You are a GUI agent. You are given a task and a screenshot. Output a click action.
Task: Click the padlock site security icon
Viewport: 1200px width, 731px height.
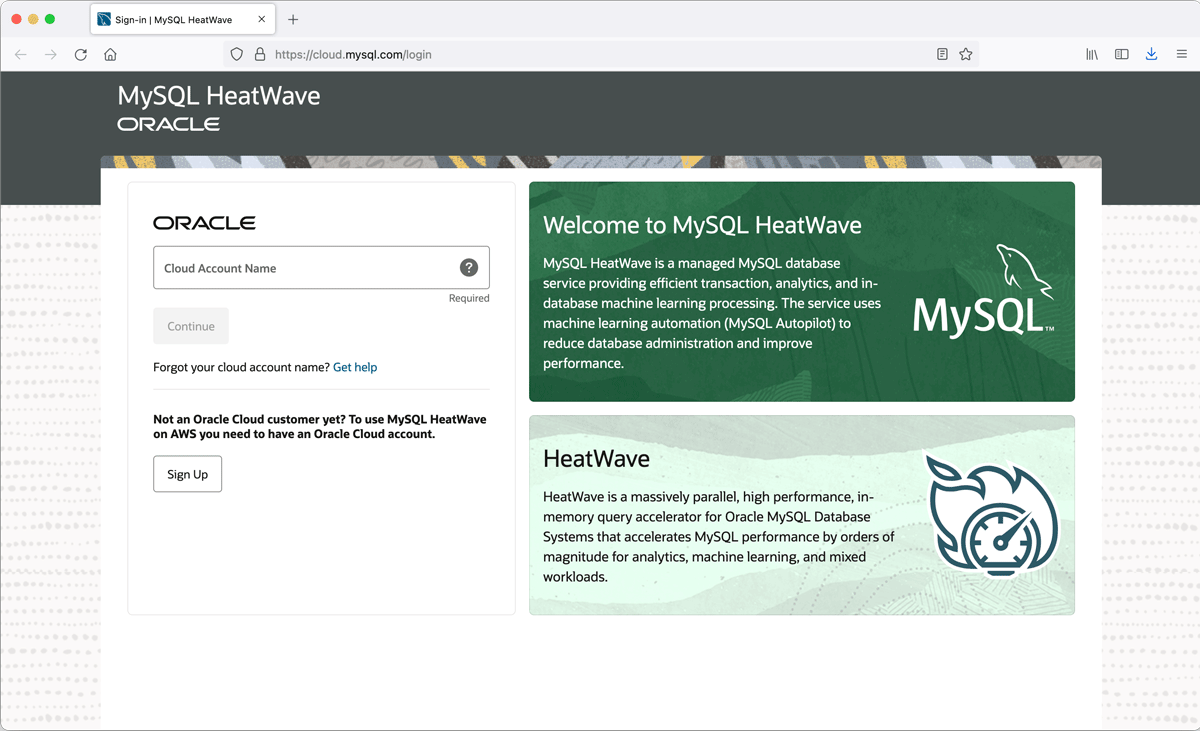[260, 54]
